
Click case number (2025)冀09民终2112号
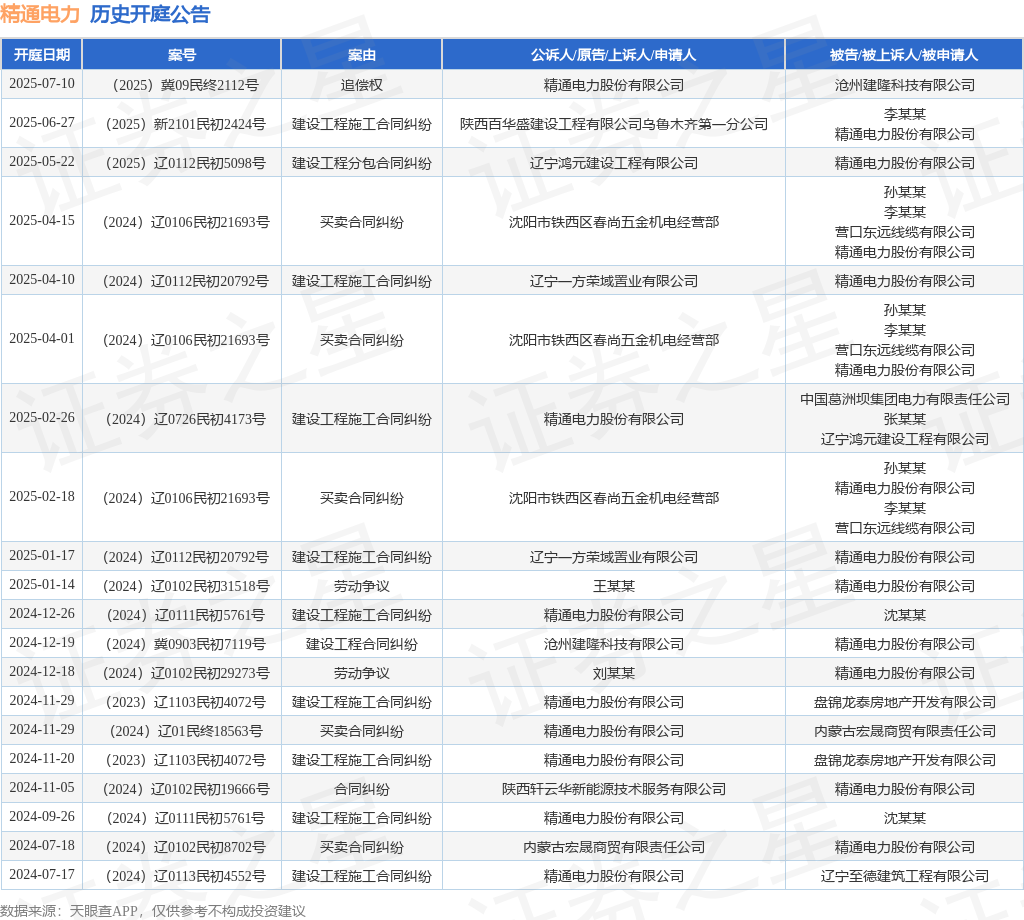tap(182, 85)
